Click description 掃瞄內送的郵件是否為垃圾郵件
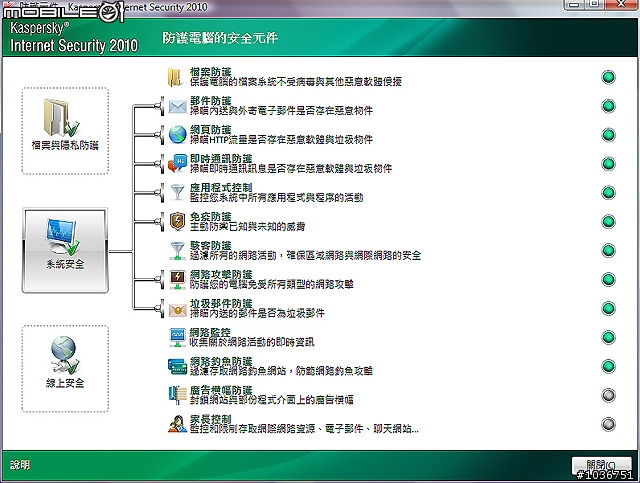 click(x=257, y=313)
